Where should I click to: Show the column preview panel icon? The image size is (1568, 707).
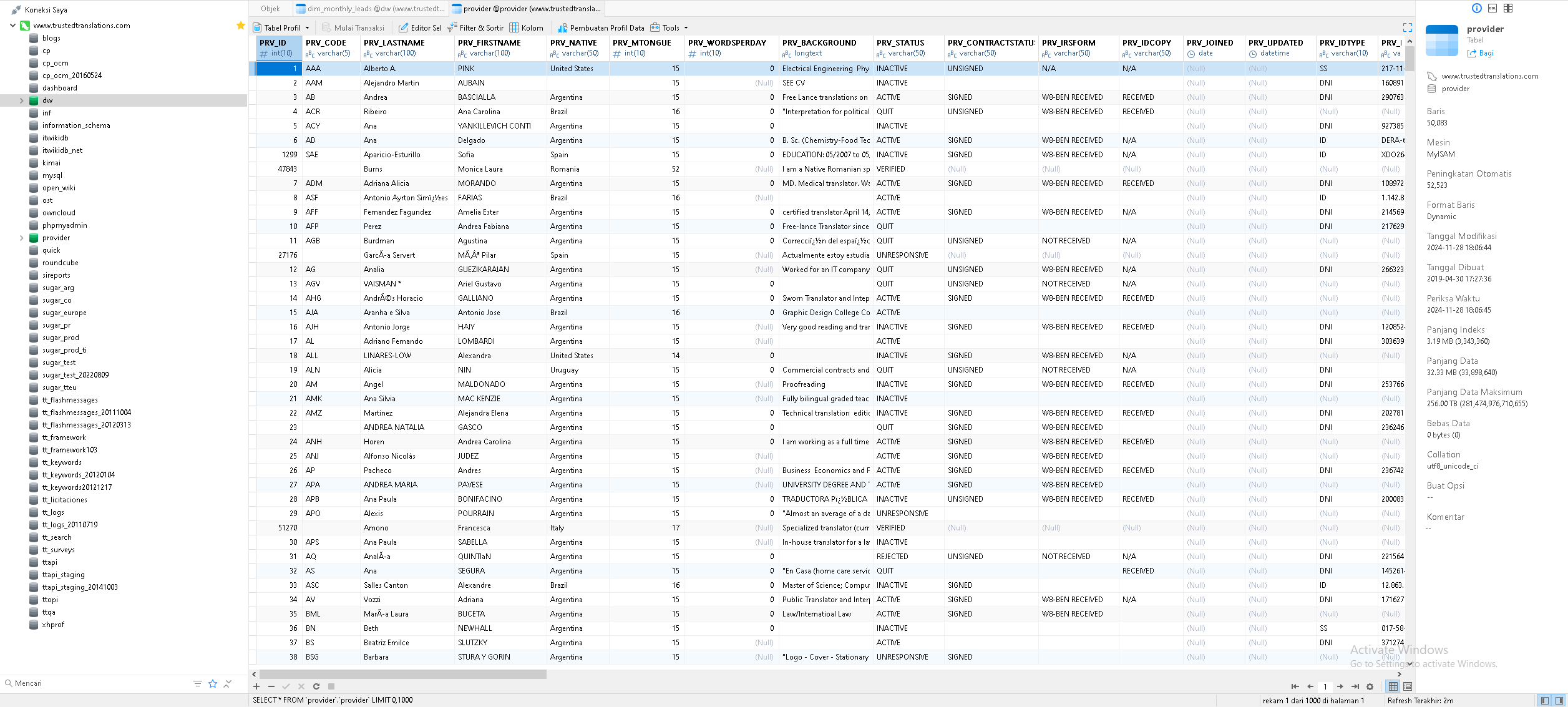(x=1508, y=8)
